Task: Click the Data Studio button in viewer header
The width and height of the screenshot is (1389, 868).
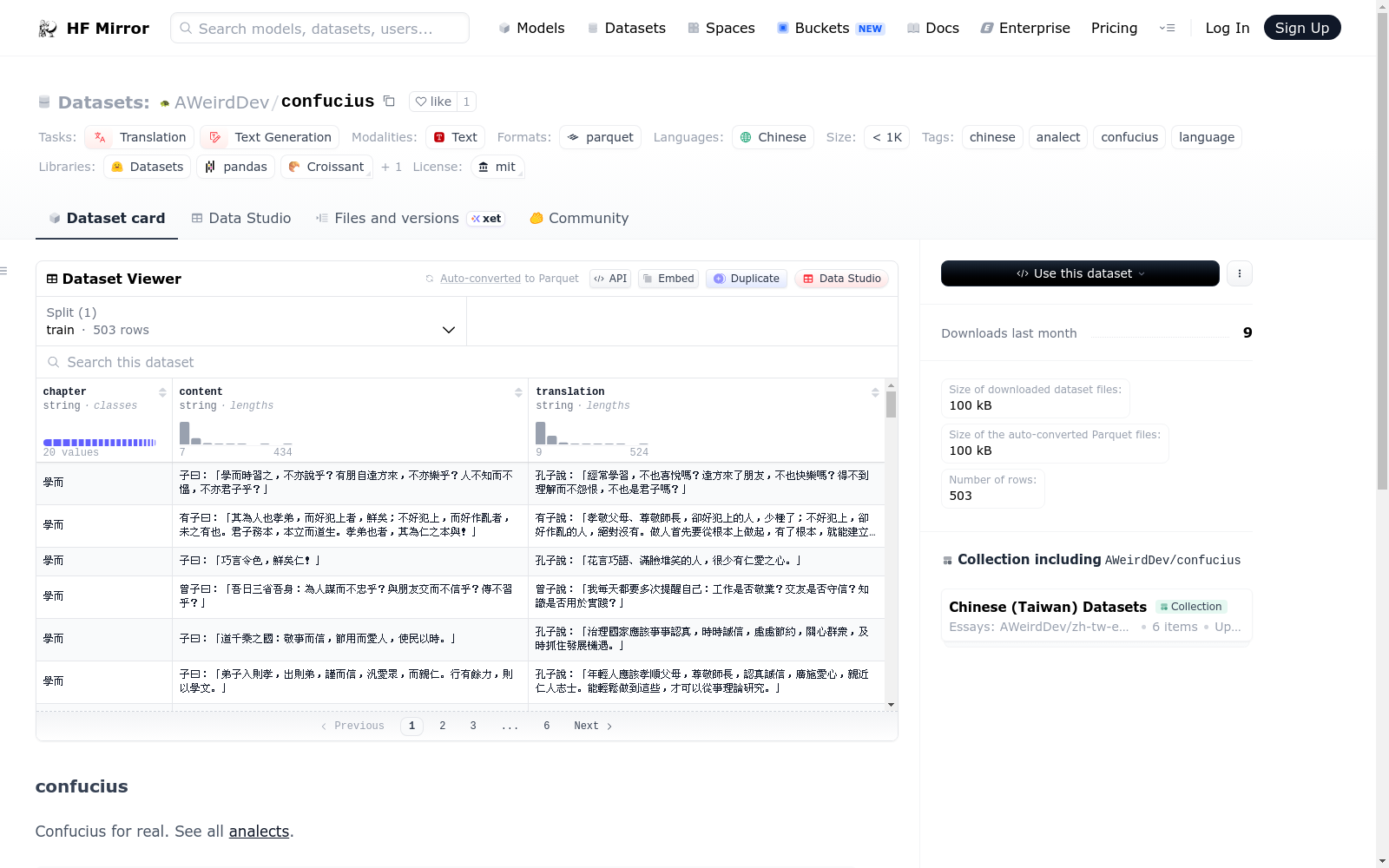Action: tap(841, 279)
